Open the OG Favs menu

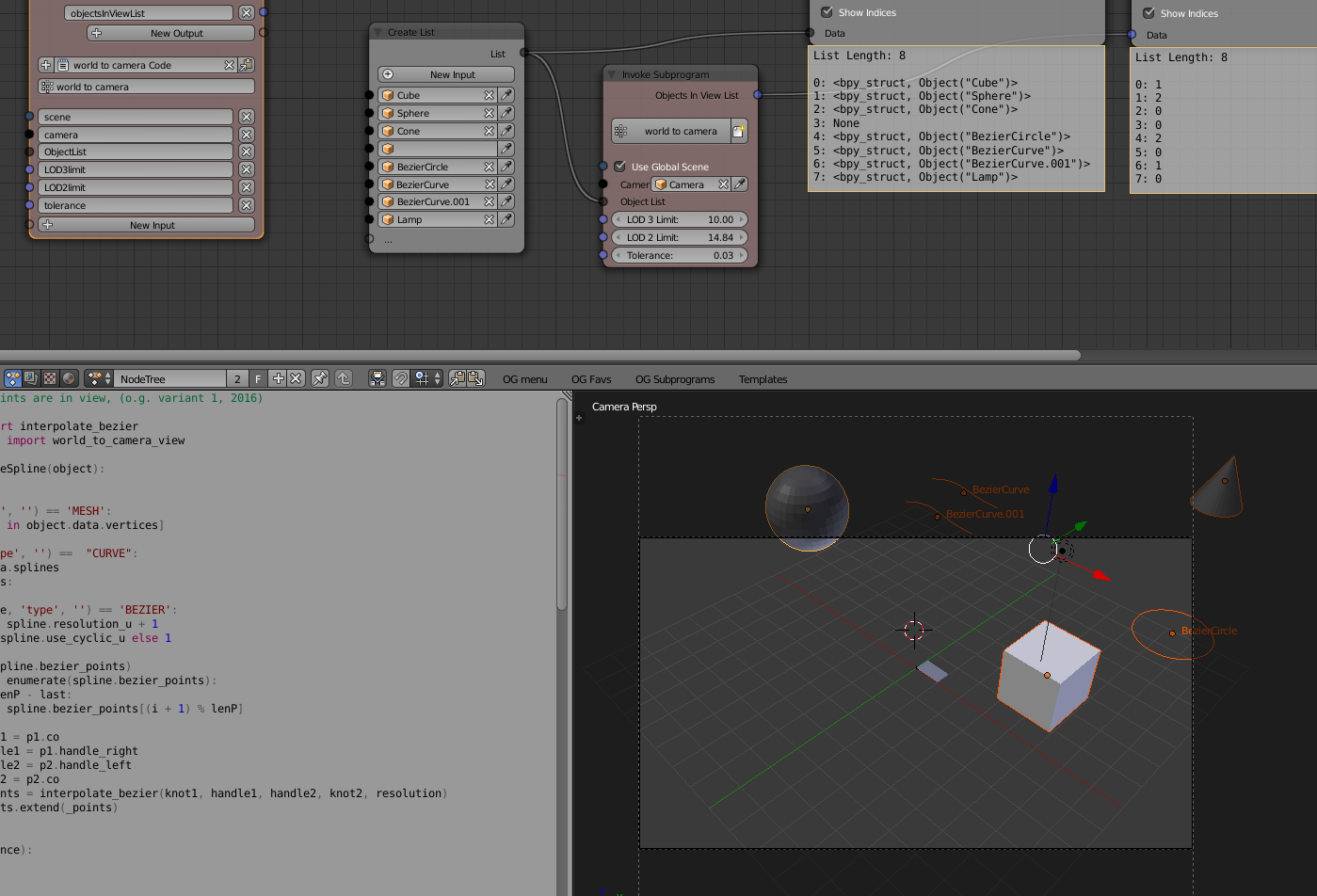(x=591, y=379)
